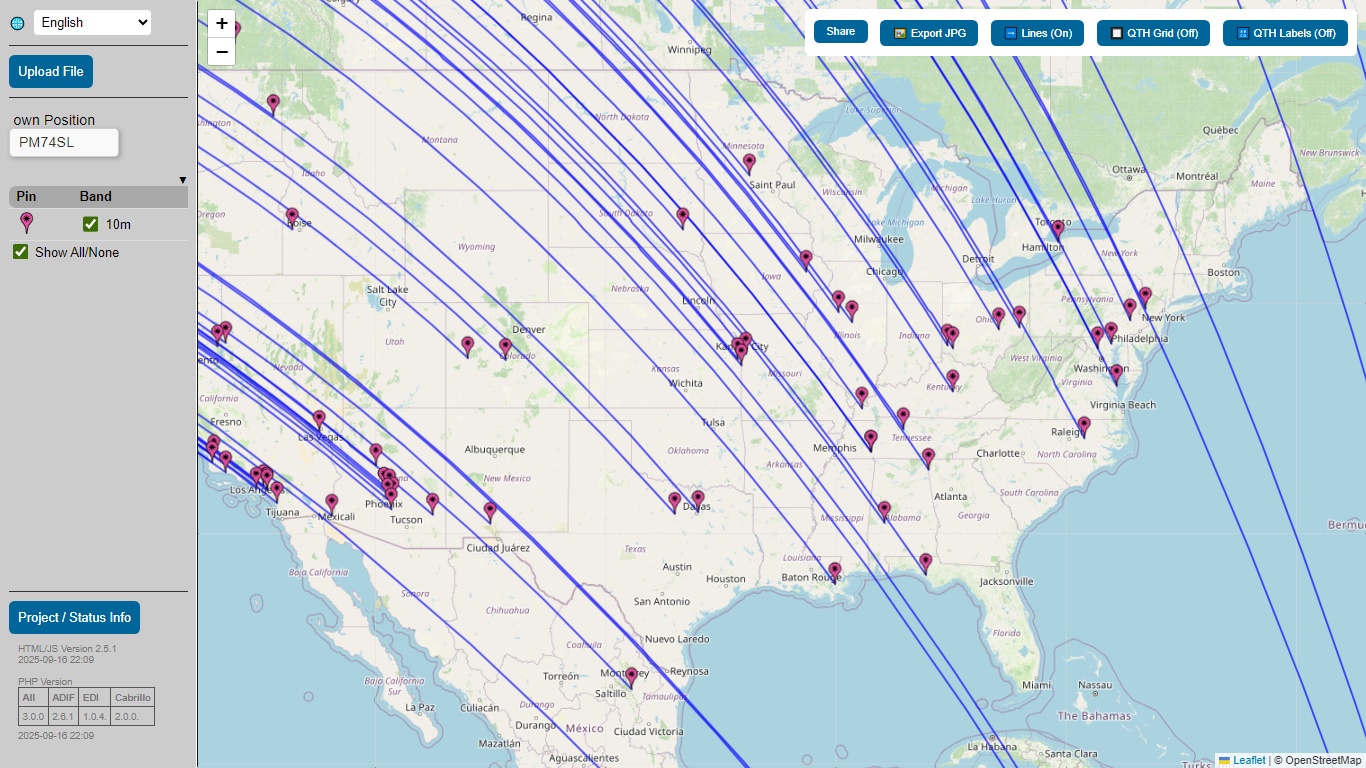Turn on QTH Labels
The width and height of the screenshot is (1366, 768).
(1285, 33)
